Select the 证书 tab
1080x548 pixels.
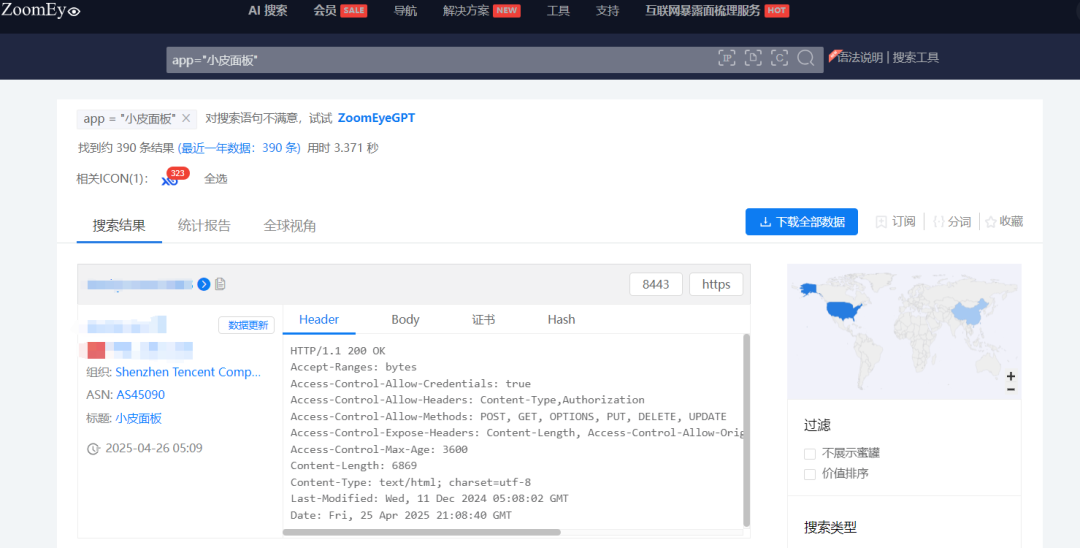coord(484,319)
